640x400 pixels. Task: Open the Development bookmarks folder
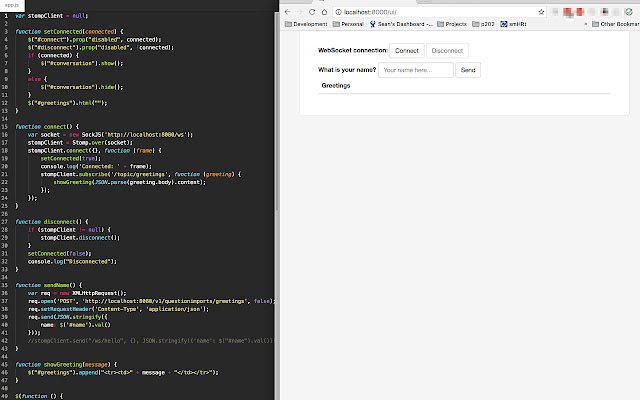(305, 22)
